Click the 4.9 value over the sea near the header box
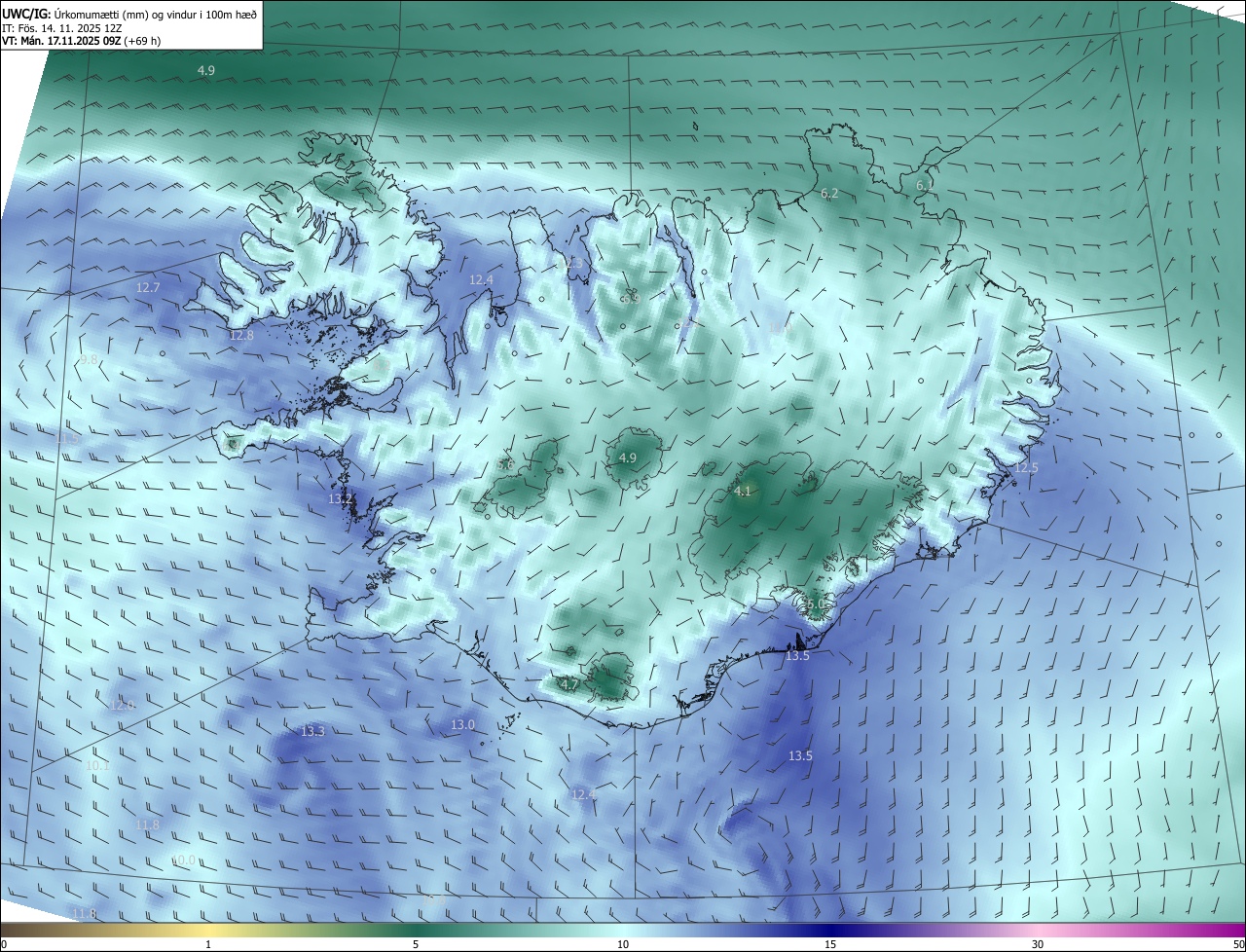 206,70
